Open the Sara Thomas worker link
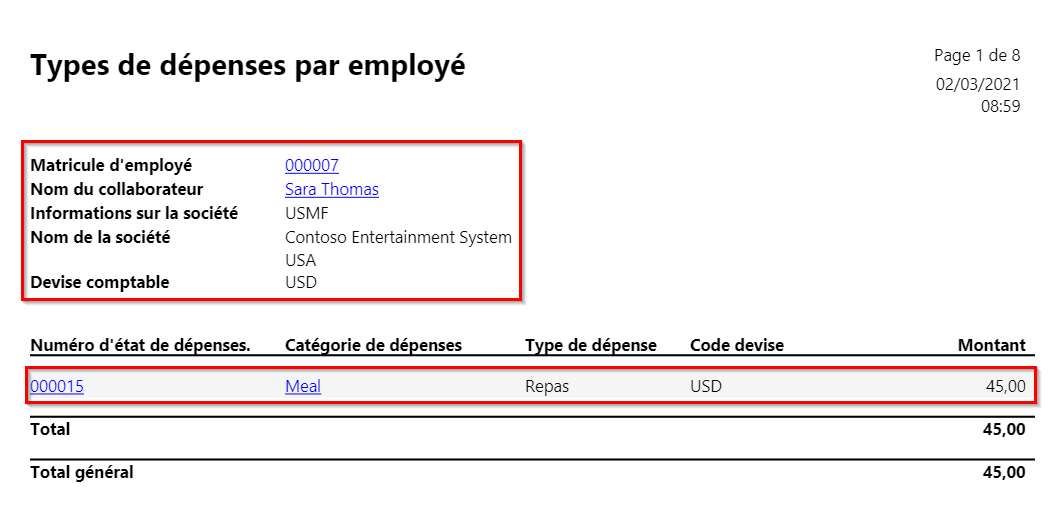Image resolution: width=1049 pixels, height=514 pixels. coord(332,189)
